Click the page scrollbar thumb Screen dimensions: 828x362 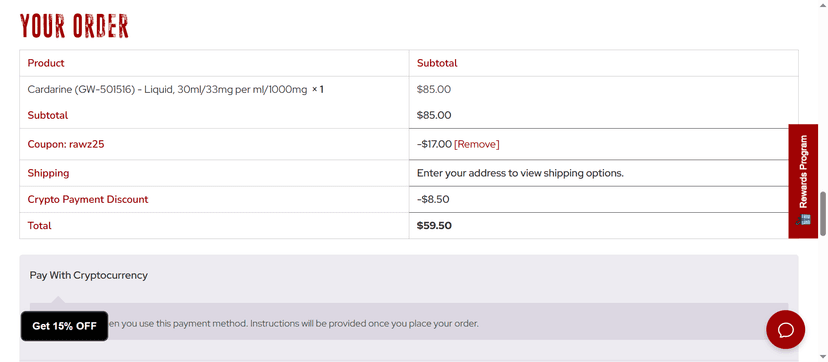point(823,214)
